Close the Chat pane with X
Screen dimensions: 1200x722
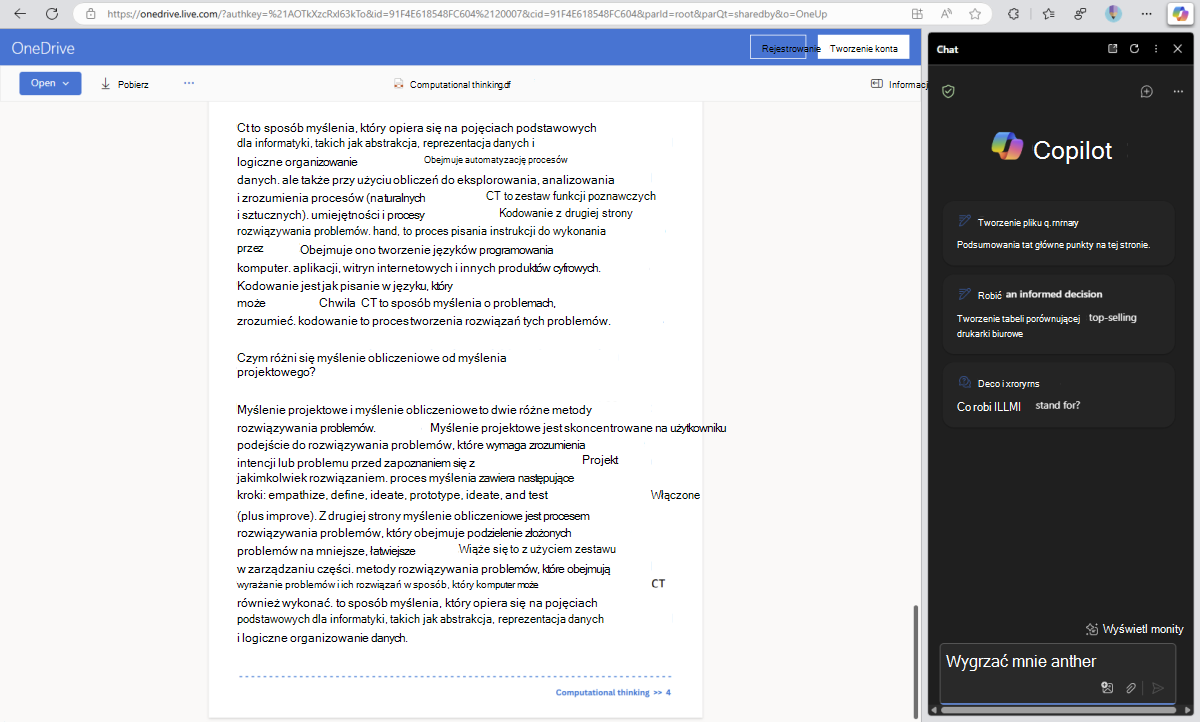point(1177,49)
